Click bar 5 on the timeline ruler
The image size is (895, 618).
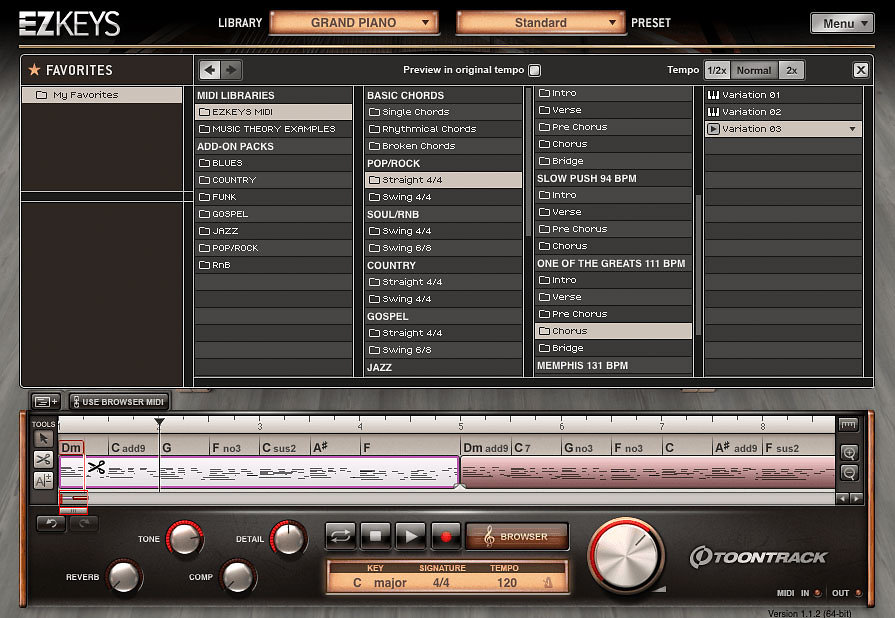click(461, 426)
